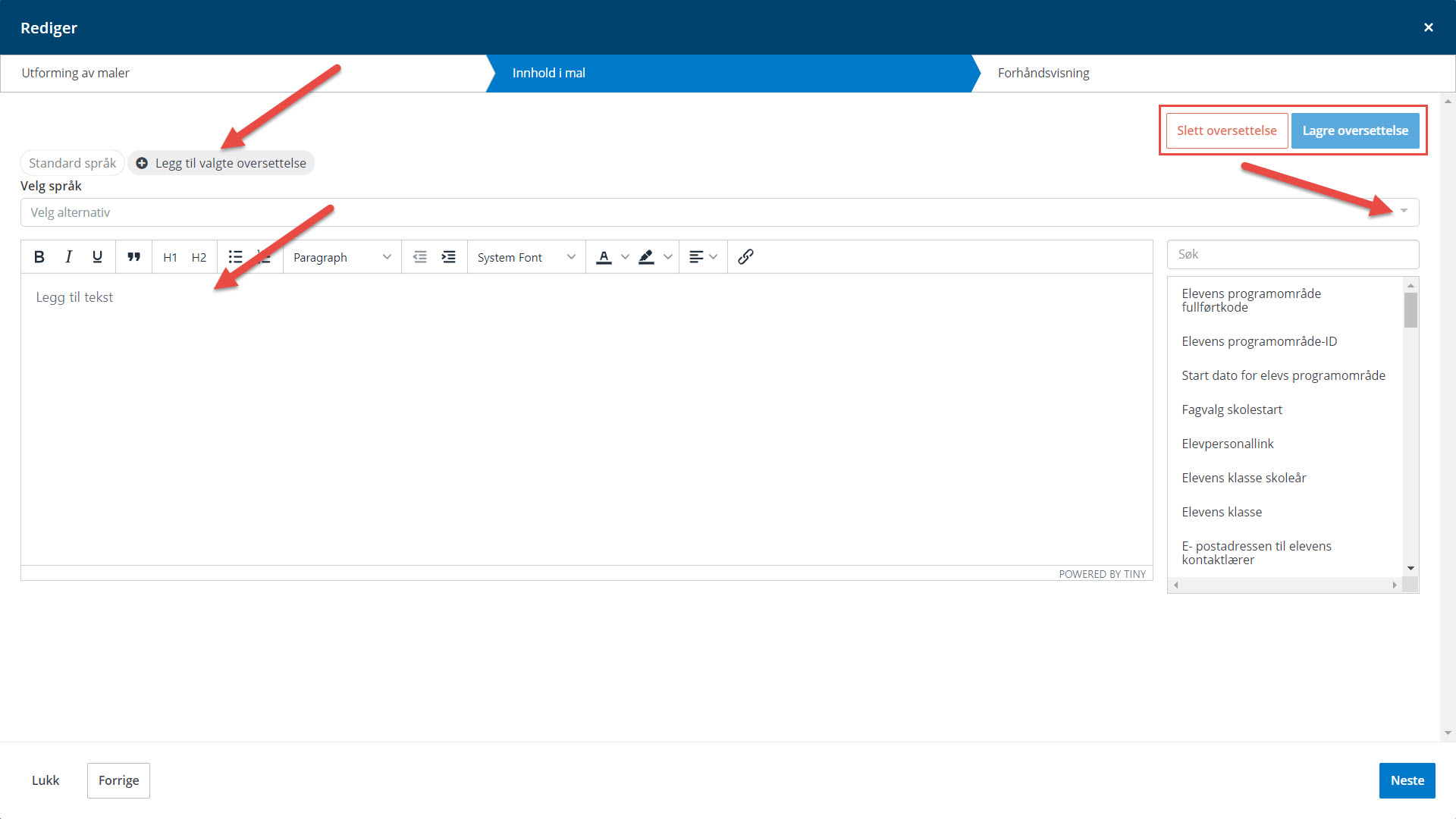Open the Paragraph format dropdown
The height and width of the screenshot is (819, 1456).
coord(341,257)
